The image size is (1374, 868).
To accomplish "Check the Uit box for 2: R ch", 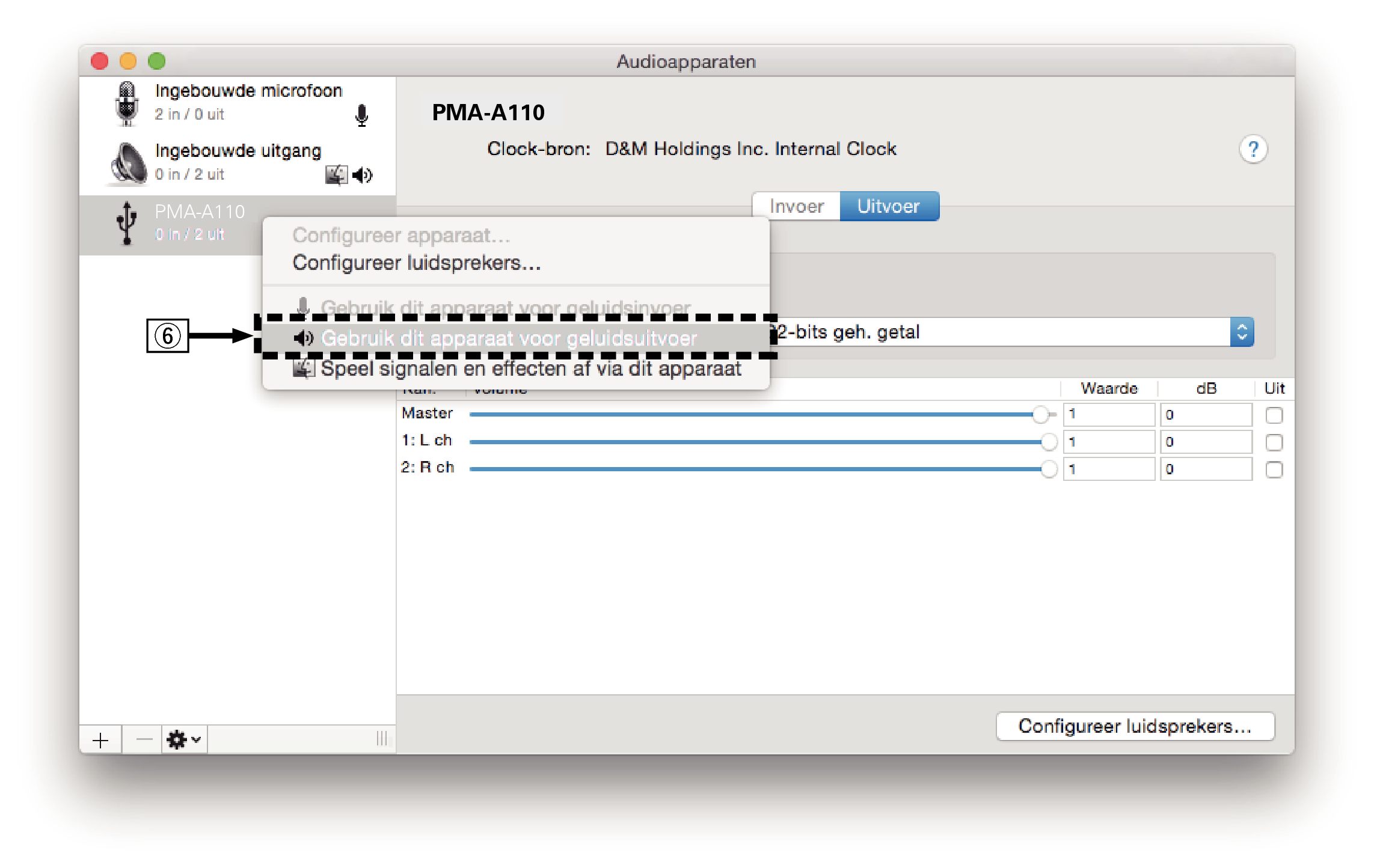I will (x=1274, y=469).
